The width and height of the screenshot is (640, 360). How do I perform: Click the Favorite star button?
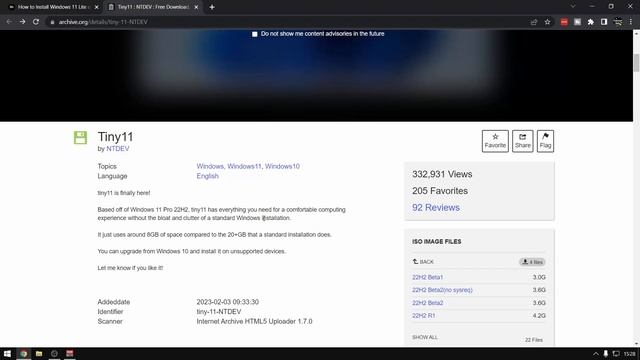(495, 141)
